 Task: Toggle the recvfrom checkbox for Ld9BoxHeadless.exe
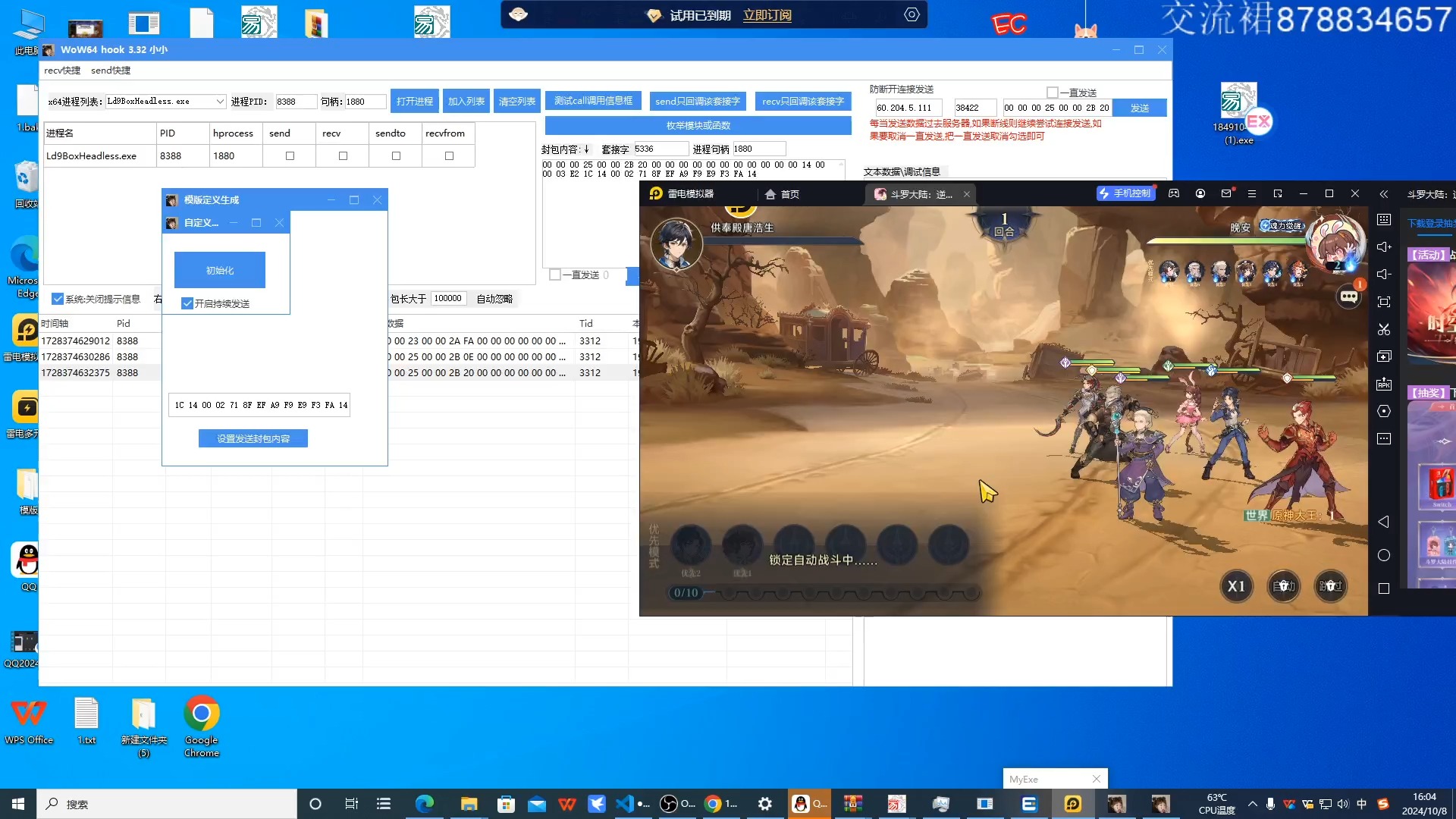(x=449, y=155)
